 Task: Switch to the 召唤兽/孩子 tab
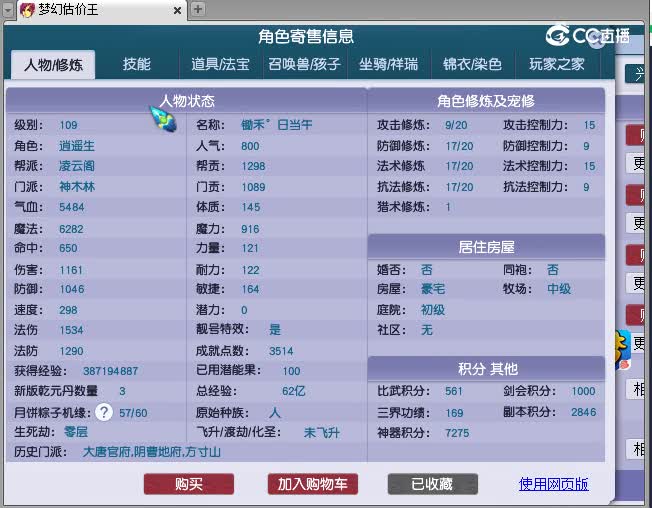click(305, 64)
